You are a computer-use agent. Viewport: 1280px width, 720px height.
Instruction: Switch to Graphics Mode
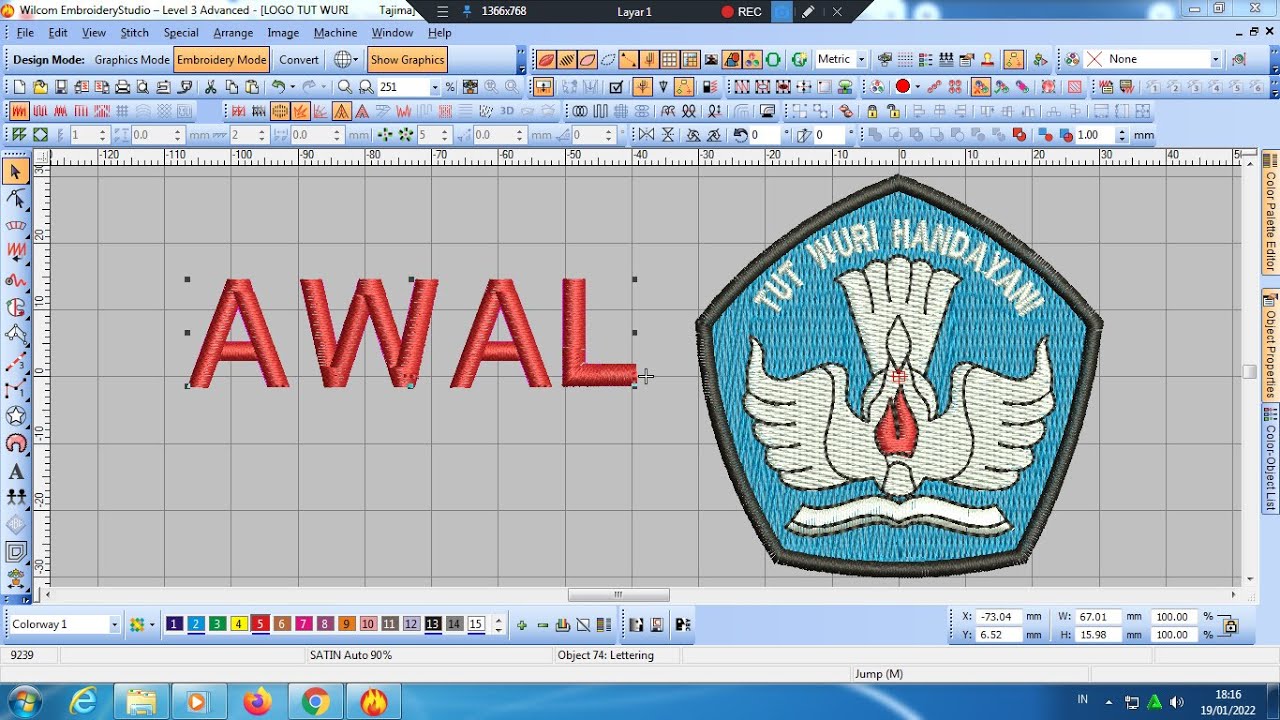pyautogui.click(x=132, y=60)
